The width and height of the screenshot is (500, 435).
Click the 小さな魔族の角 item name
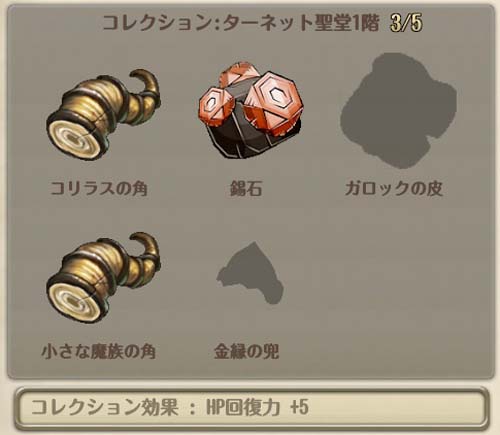[99, 351]
